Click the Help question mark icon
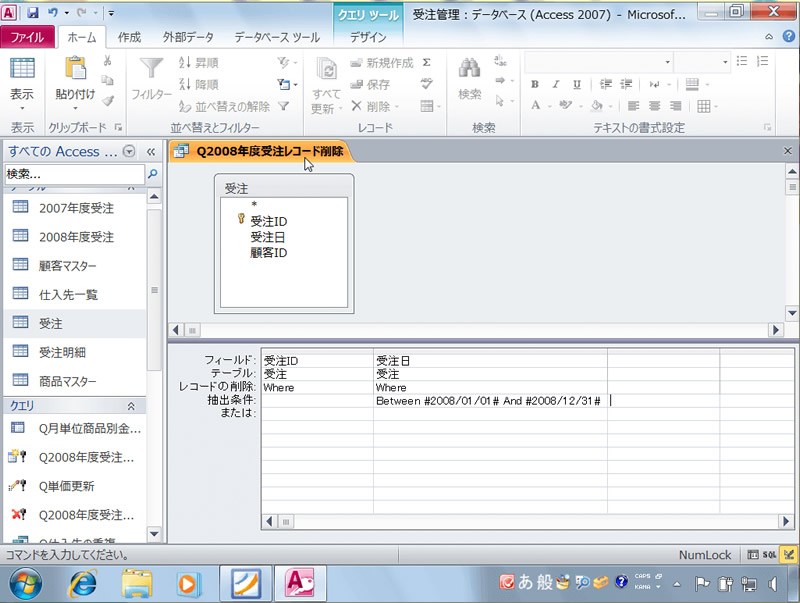Screen dimensions: 800x603 (788, 36)
